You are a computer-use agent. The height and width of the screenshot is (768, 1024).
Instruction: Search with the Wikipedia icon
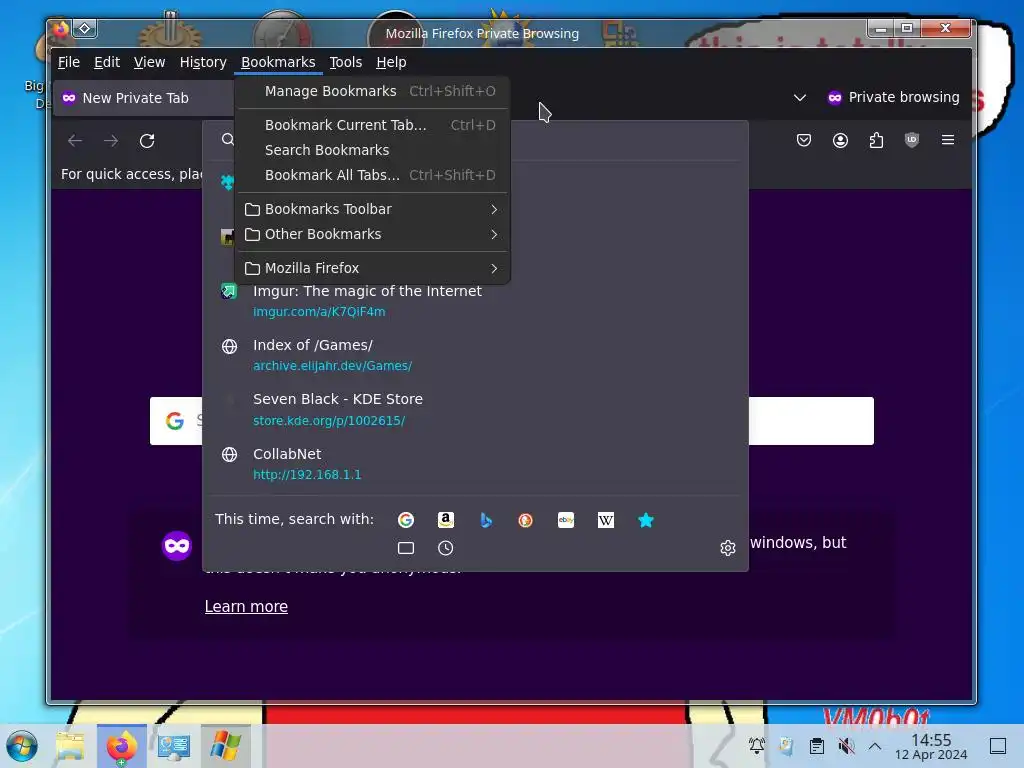point(606,520)
